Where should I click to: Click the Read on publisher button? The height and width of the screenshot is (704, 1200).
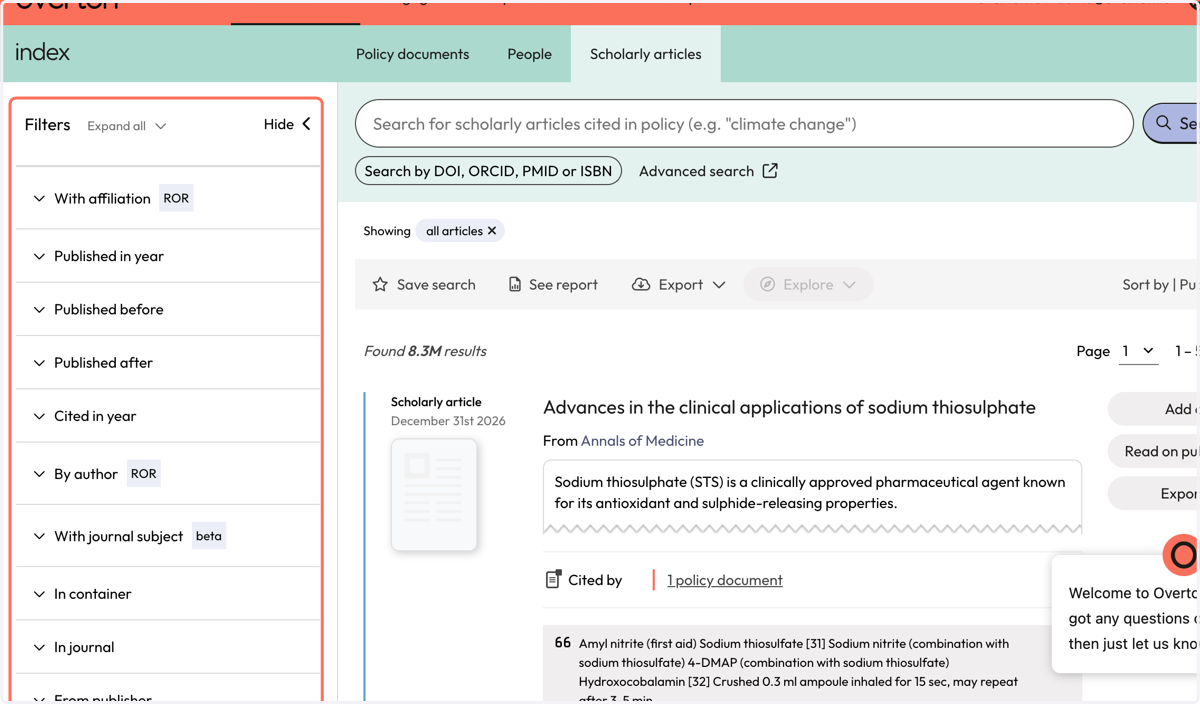1154,451
